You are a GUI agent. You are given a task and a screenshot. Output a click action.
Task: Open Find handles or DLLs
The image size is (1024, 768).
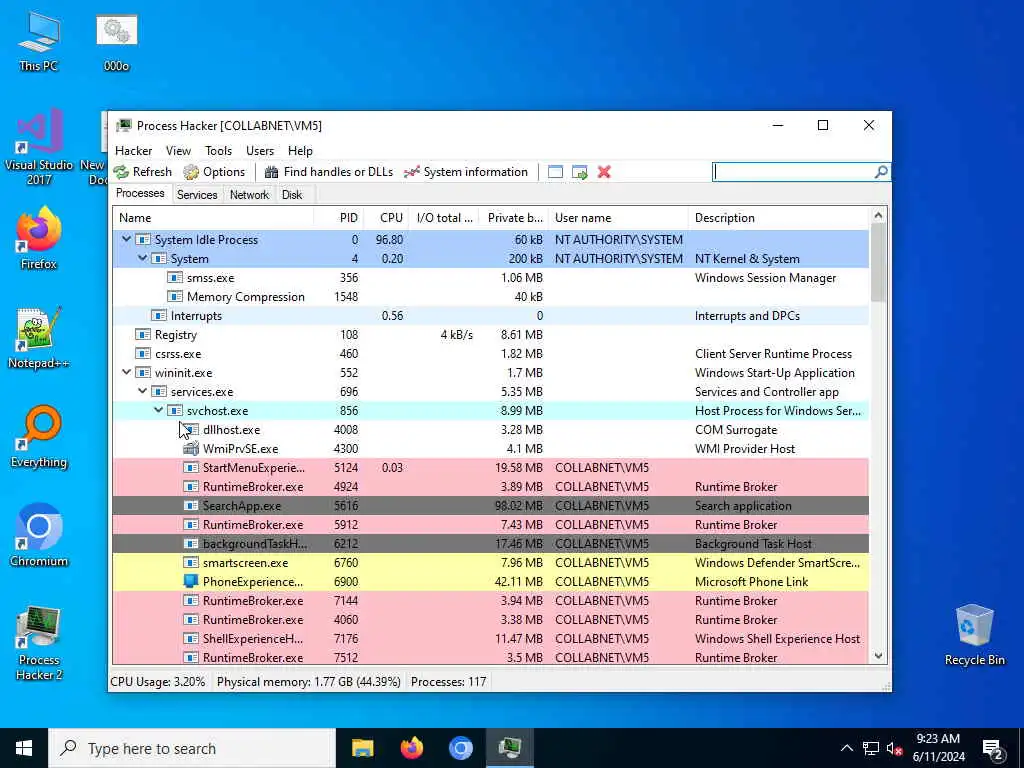[329, 172]
